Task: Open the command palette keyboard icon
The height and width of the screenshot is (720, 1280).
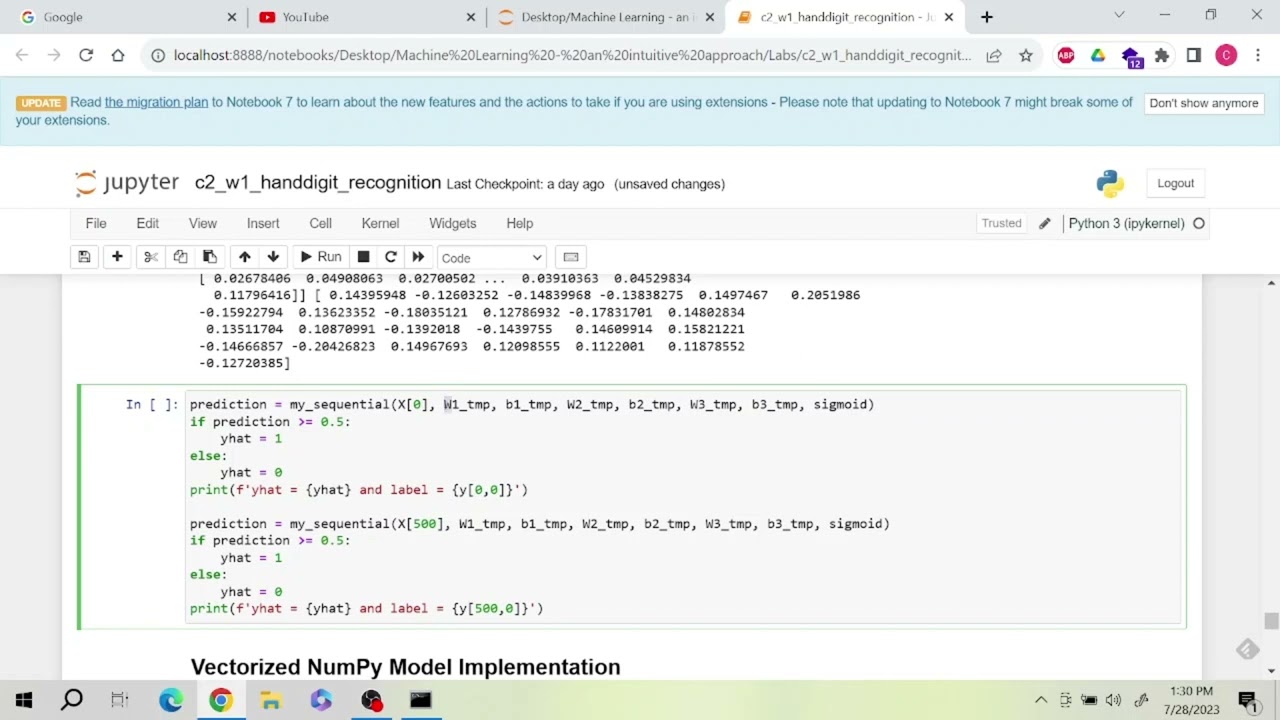Action: pos(570,257)
